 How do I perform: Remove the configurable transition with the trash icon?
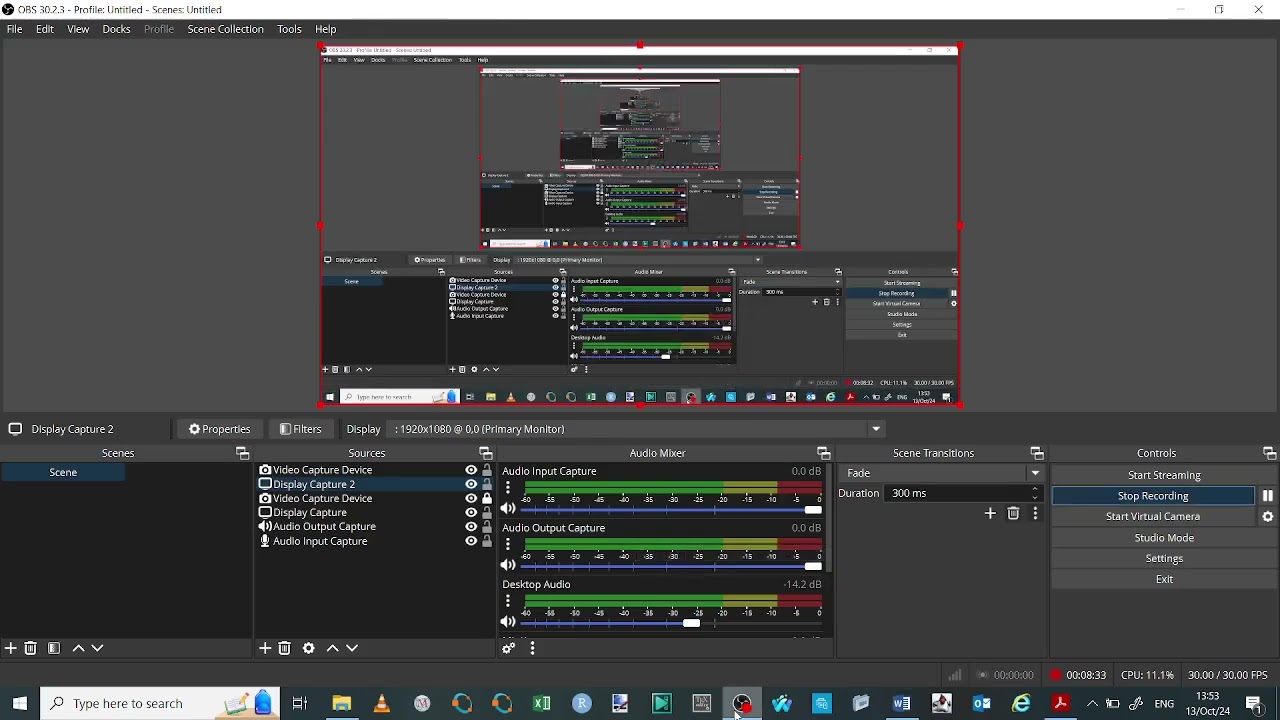pos(1014,514)
